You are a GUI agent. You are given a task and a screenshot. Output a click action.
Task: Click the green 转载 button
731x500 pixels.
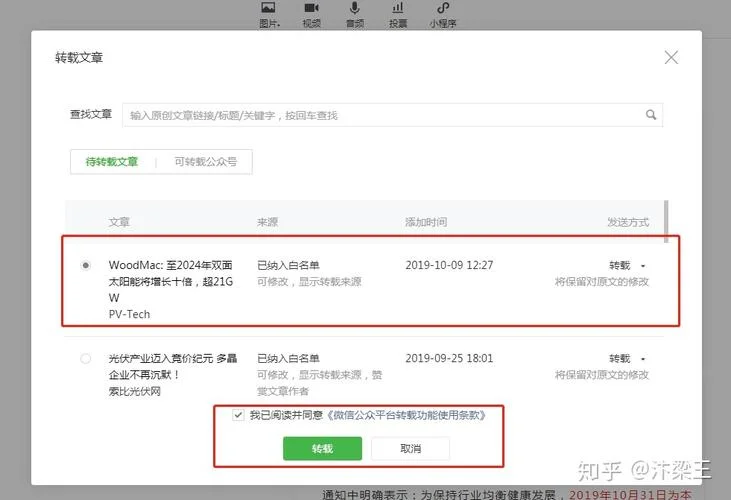[322, 448]
